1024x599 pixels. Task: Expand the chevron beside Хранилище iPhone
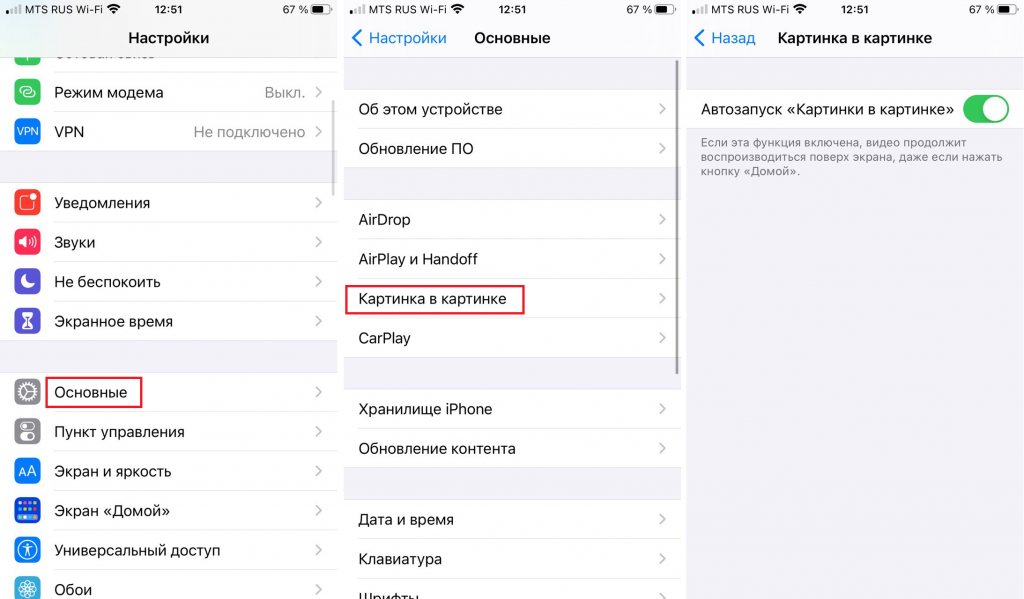click(x=662, y=409)
